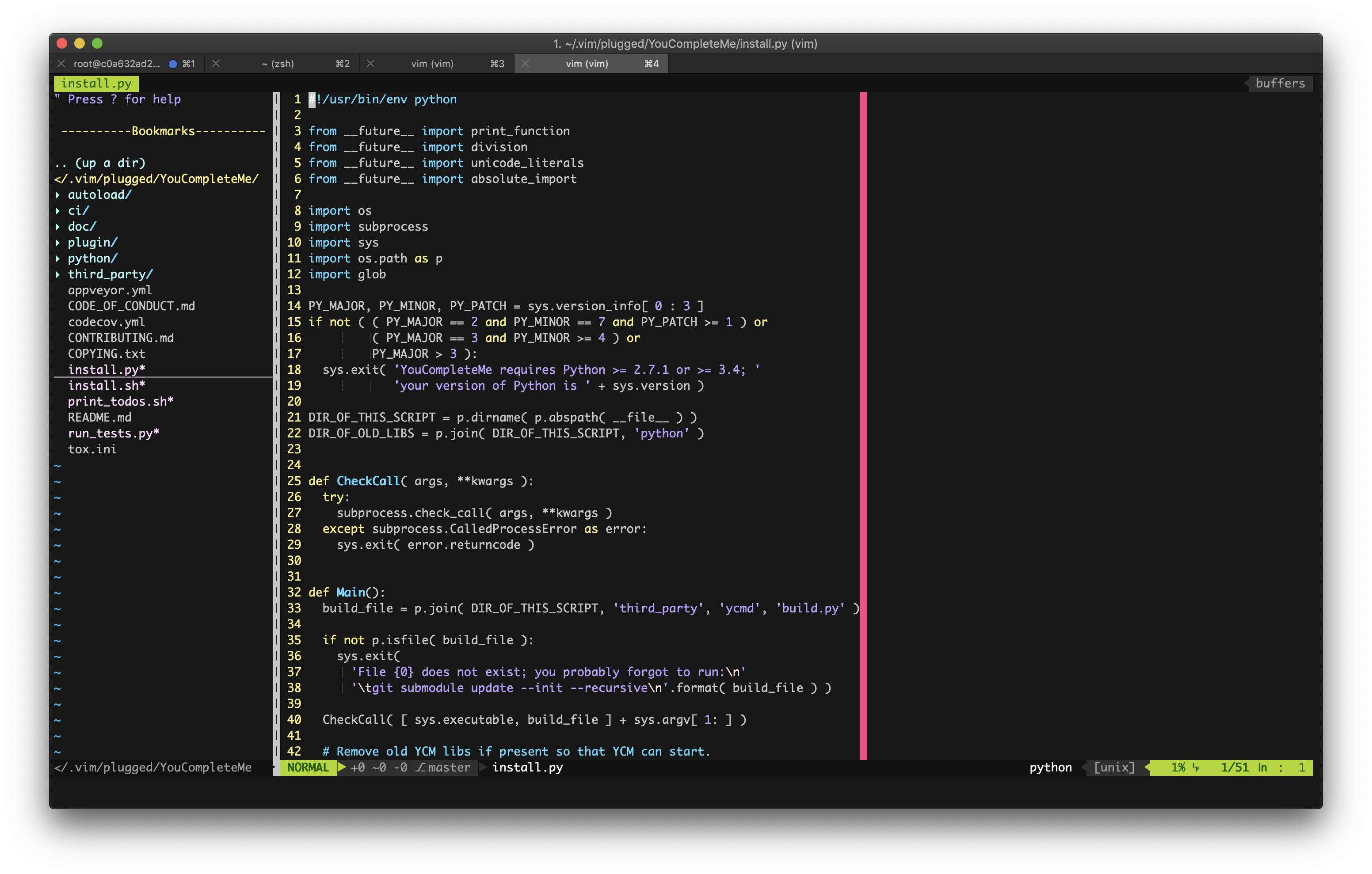
Task: Click the blue activity dot on first tab
Action: (x=173, y=64)
